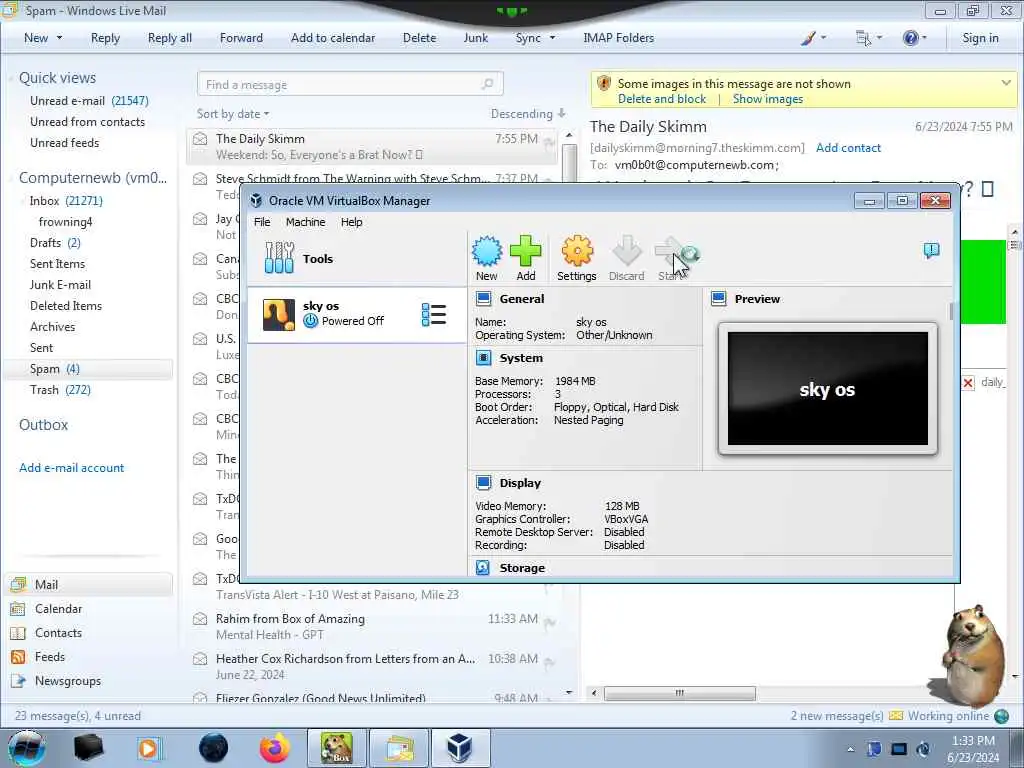Collapse the Computernewb account tree

(11, 178)
